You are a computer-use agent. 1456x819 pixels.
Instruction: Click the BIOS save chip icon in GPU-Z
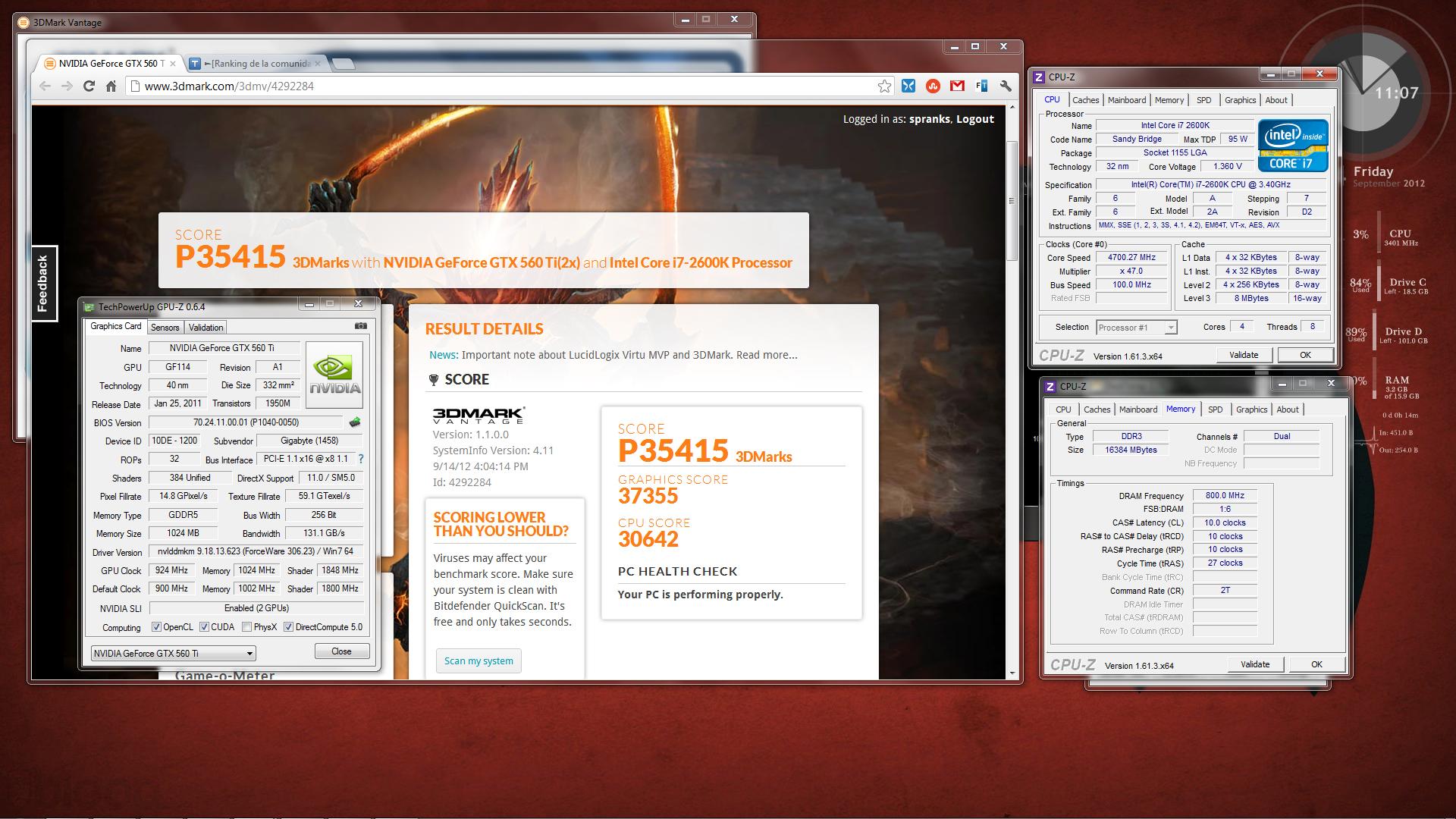point(354,422)
